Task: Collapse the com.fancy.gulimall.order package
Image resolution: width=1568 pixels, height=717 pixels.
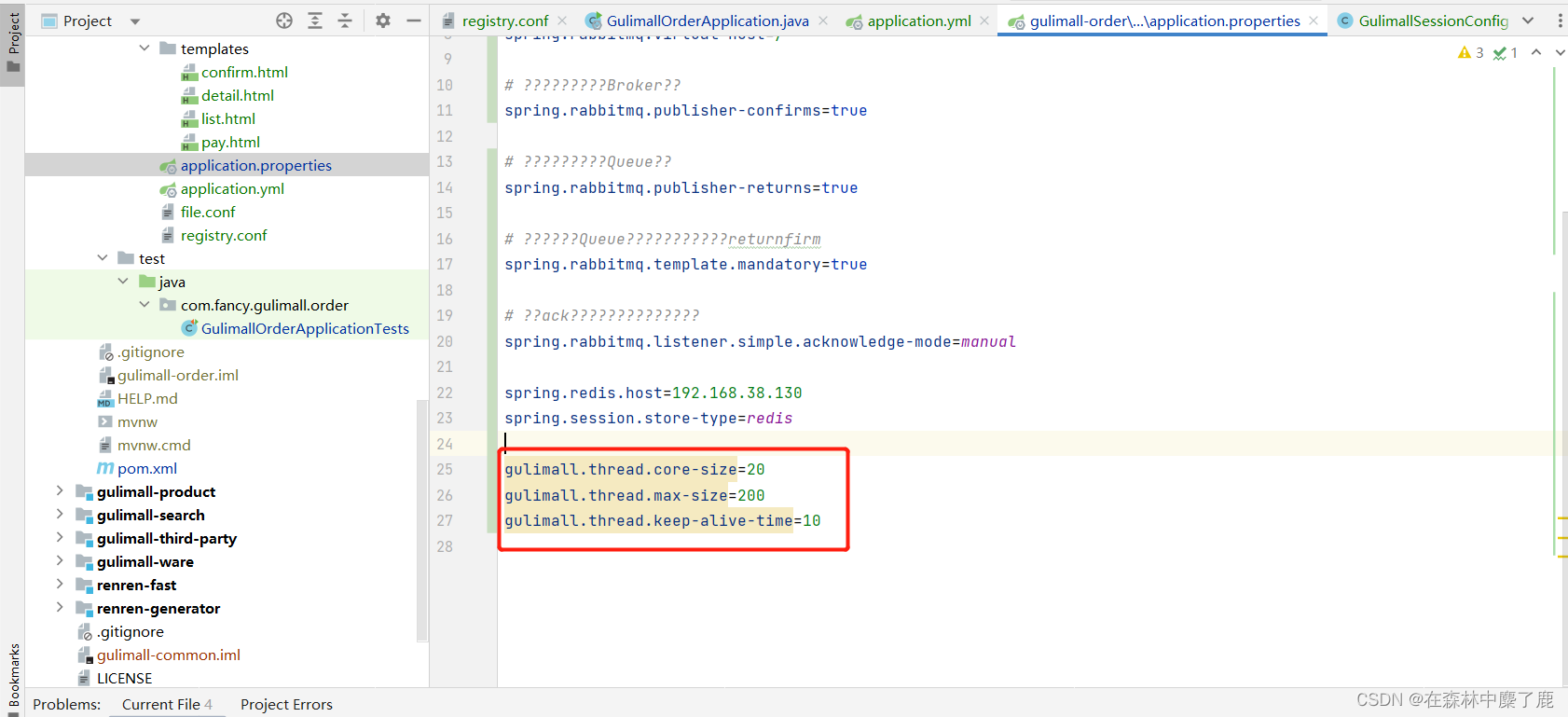Action: coord(144,304)
